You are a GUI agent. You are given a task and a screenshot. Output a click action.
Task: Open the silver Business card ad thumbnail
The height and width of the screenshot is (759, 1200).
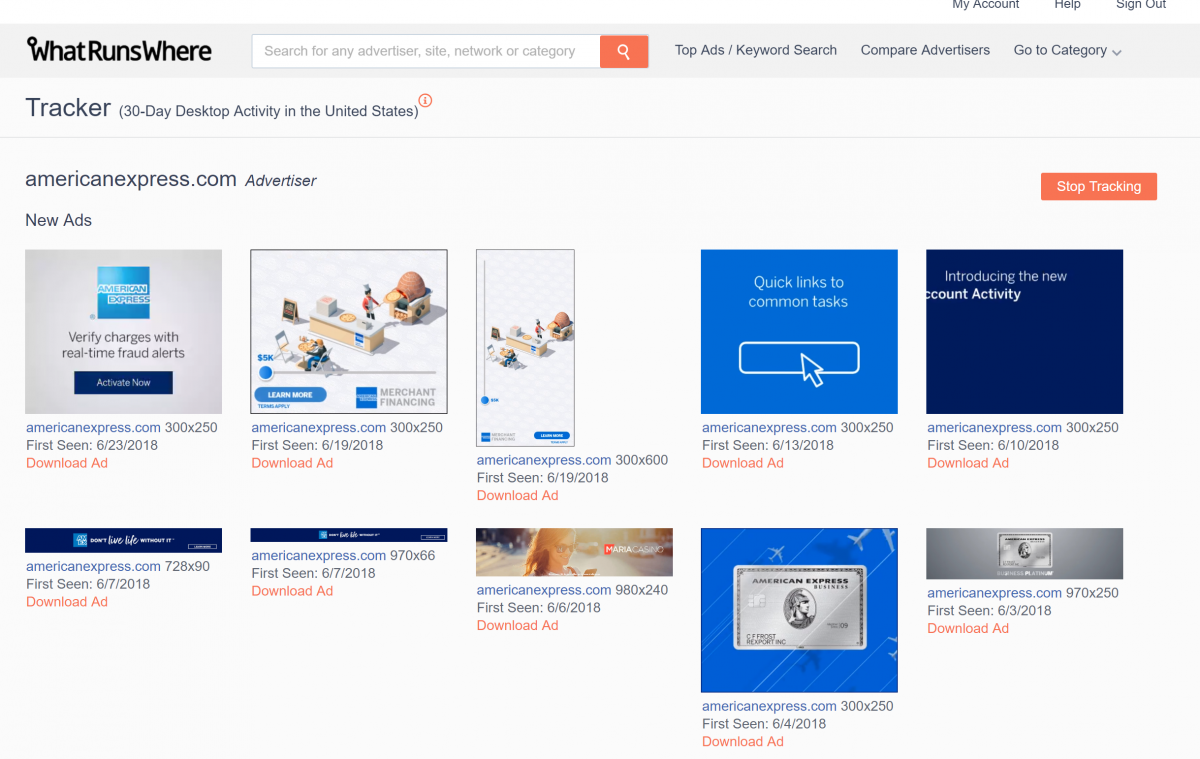pyautogui.click(x=799, y=610)
